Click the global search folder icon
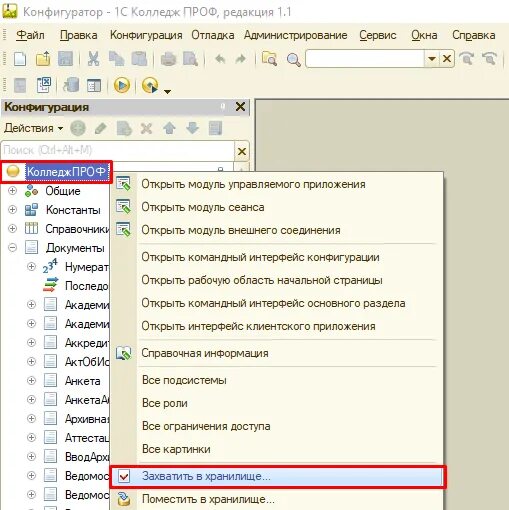The width and height of the screenshot is (509, 510). click(x=269, y=59)
